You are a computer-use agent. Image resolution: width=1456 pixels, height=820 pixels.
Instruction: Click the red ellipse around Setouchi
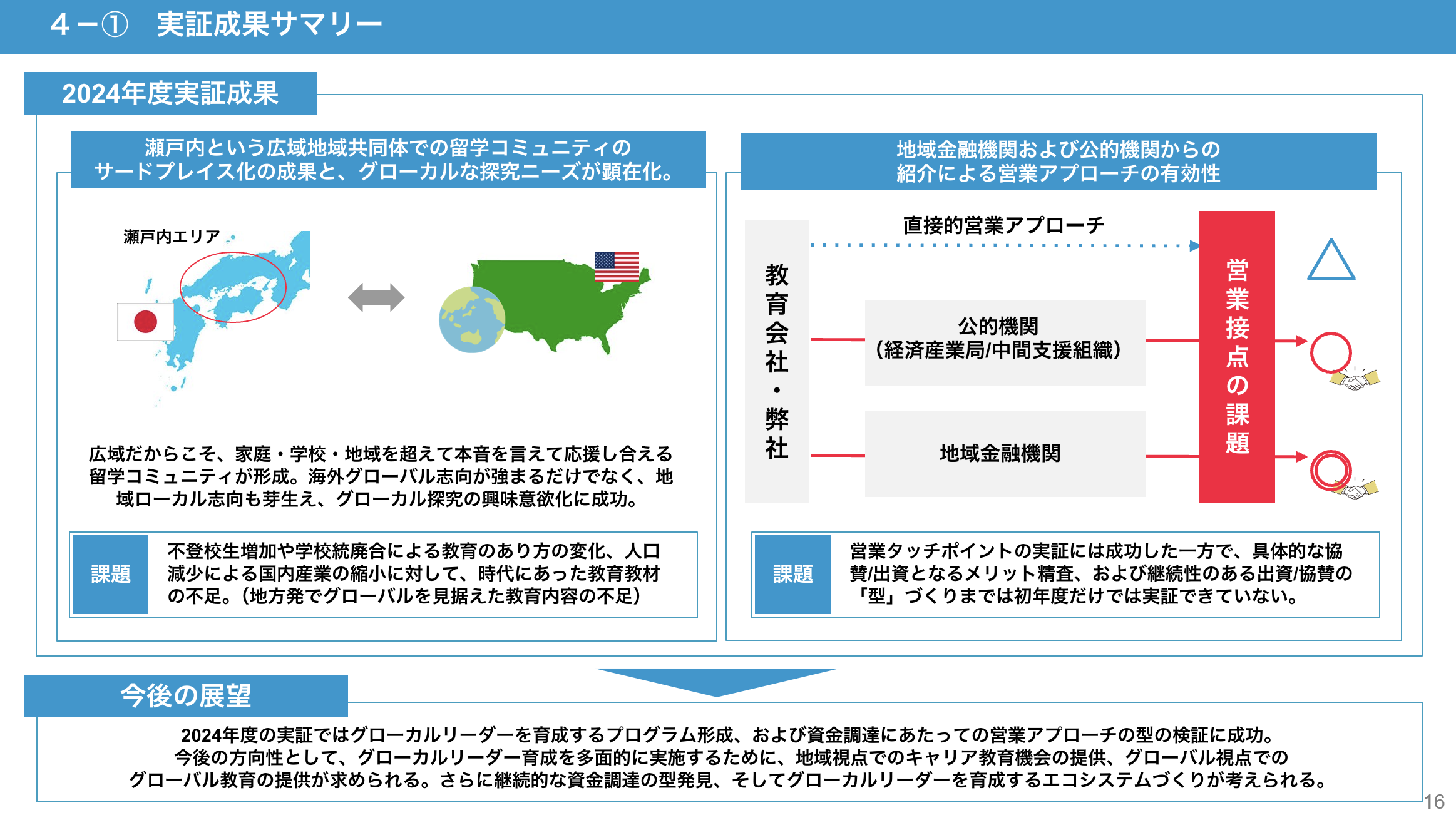[x=233, y=287]
